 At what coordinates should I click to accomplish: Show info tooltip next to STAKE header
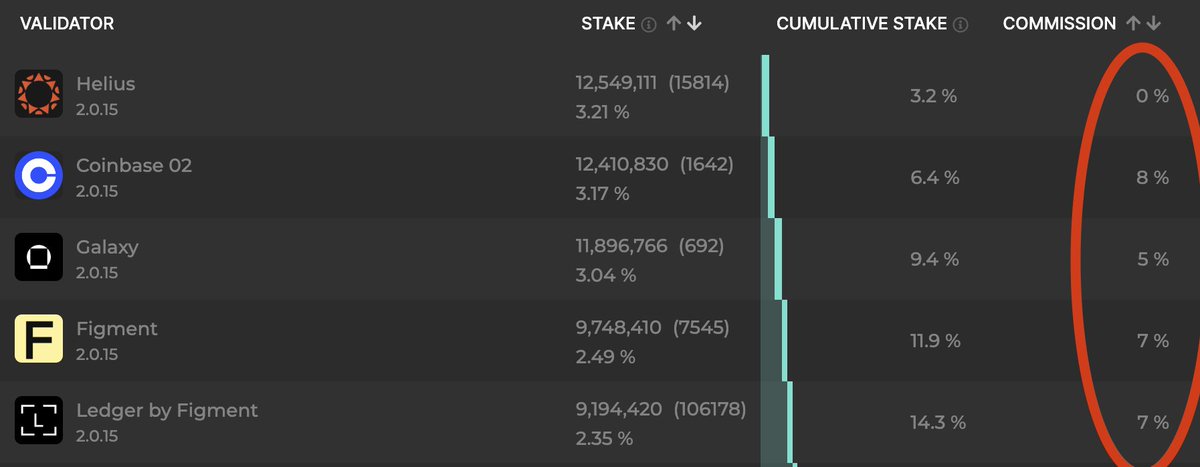pyautogui.click(x=649, y=24)
